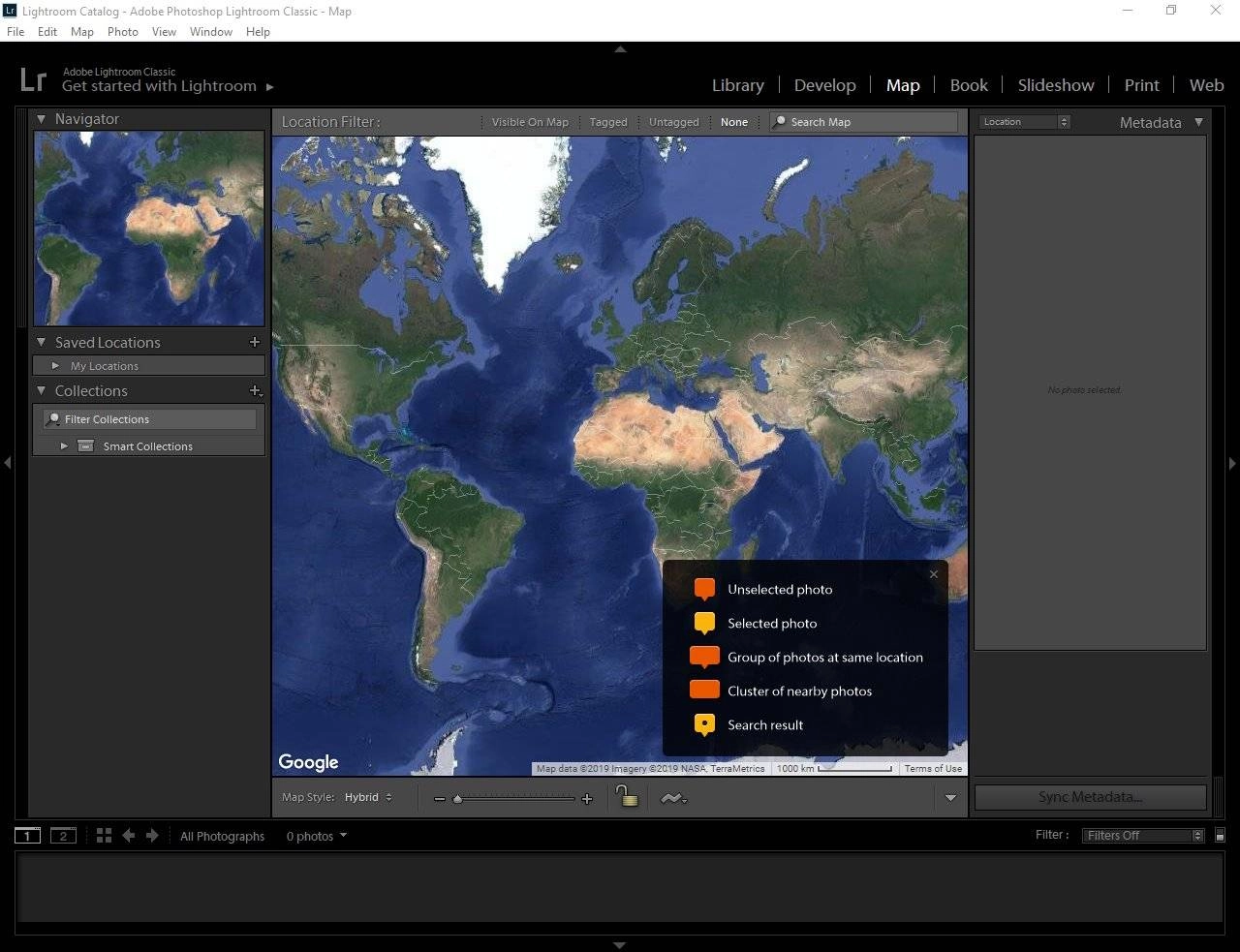
Task: Switch to the Slideshow module
Action: [x=1056, y=85]
